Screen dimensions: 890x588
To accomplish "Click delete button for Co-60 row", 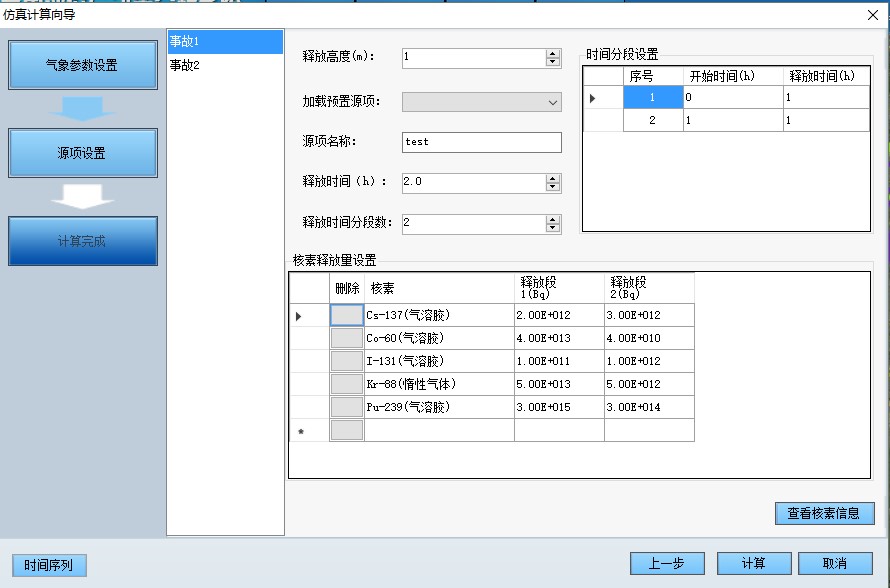I will tap(347, 338).
